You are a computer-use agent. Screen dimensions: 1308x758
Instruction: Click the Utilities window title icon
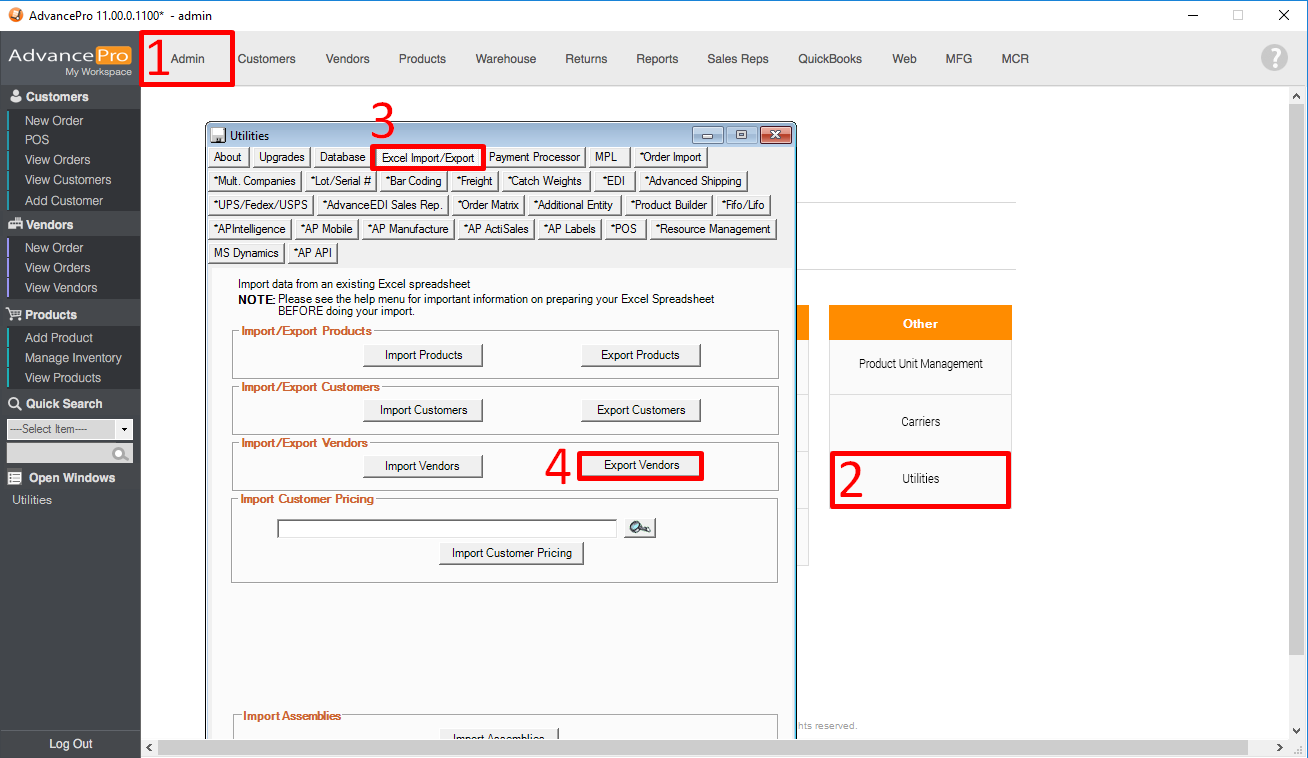point(218,135)
